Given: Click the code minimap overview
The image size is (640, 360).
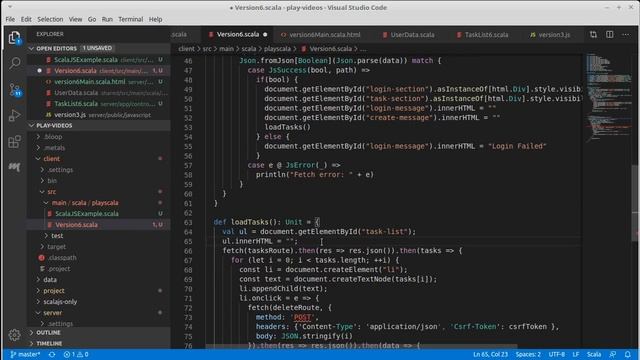Looking at the screenshot, I should tap(608, 98).
